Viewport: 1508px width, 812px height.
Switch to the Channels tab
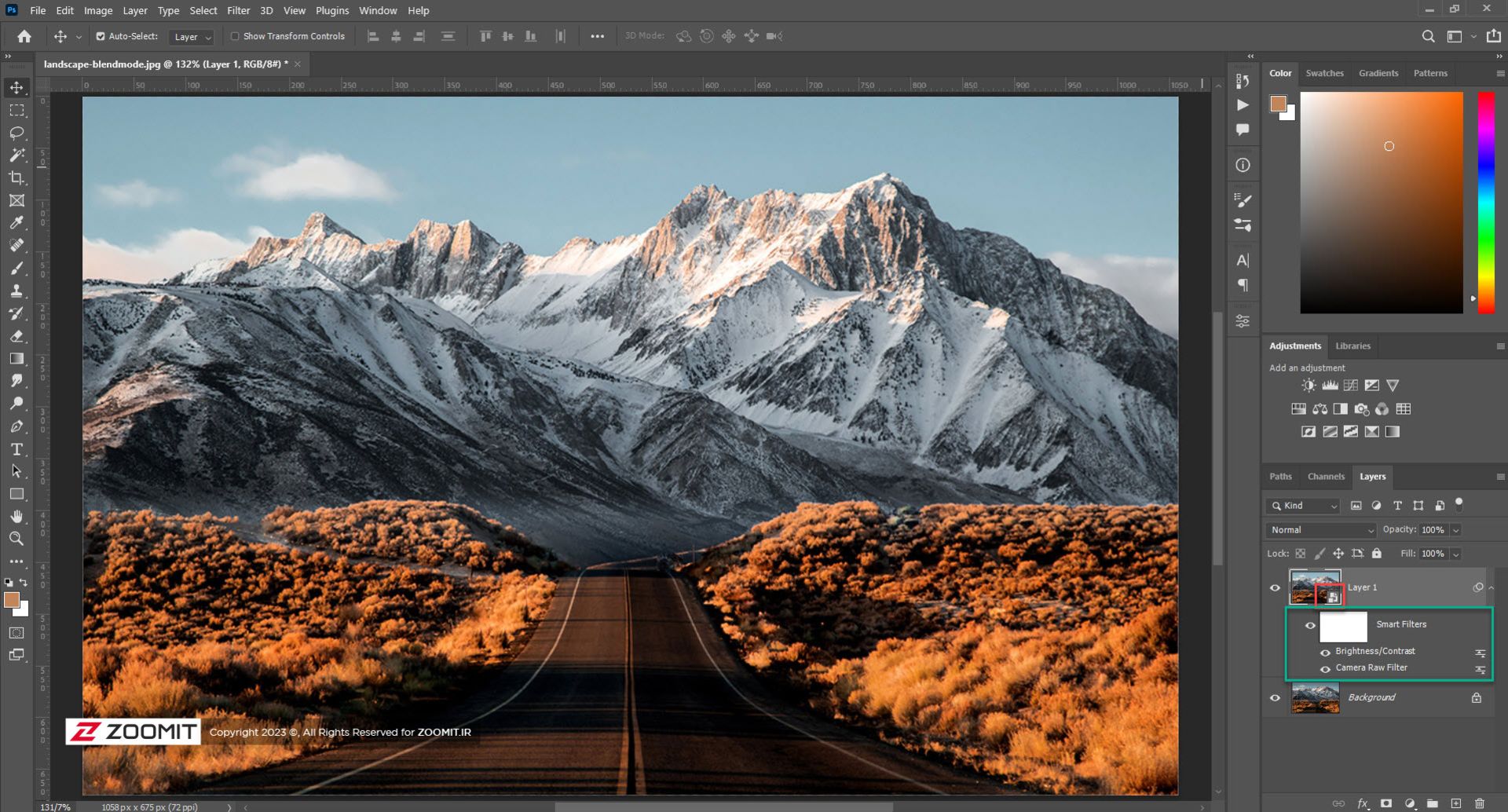click(1326, 476)
